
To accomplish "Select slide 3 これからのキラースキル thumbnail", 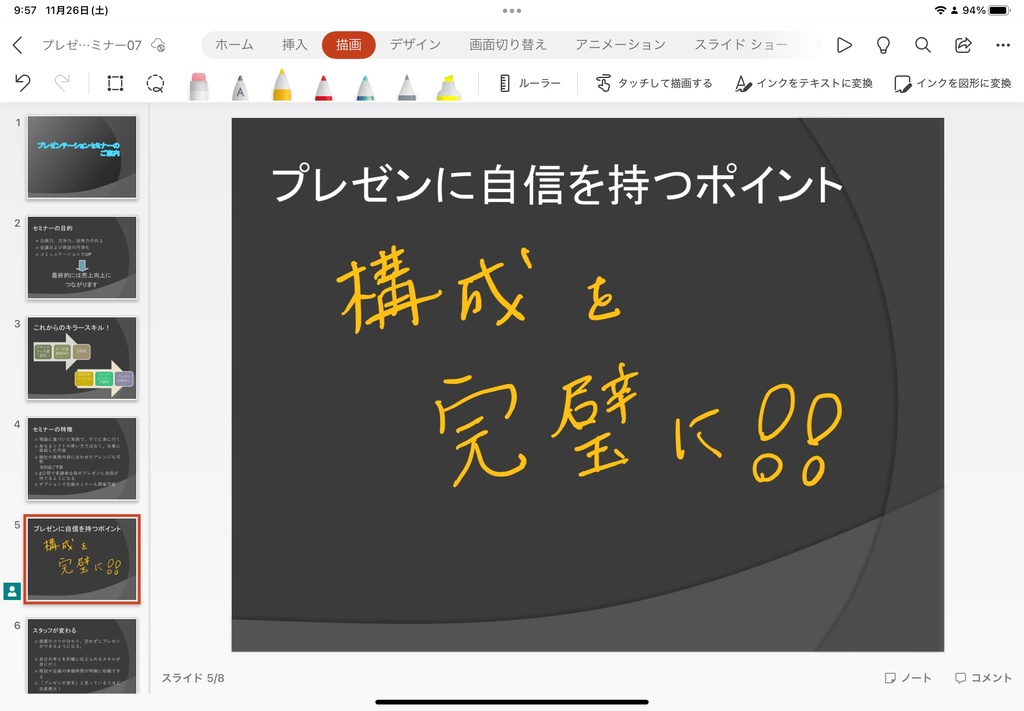I will [x=82, y=358].
